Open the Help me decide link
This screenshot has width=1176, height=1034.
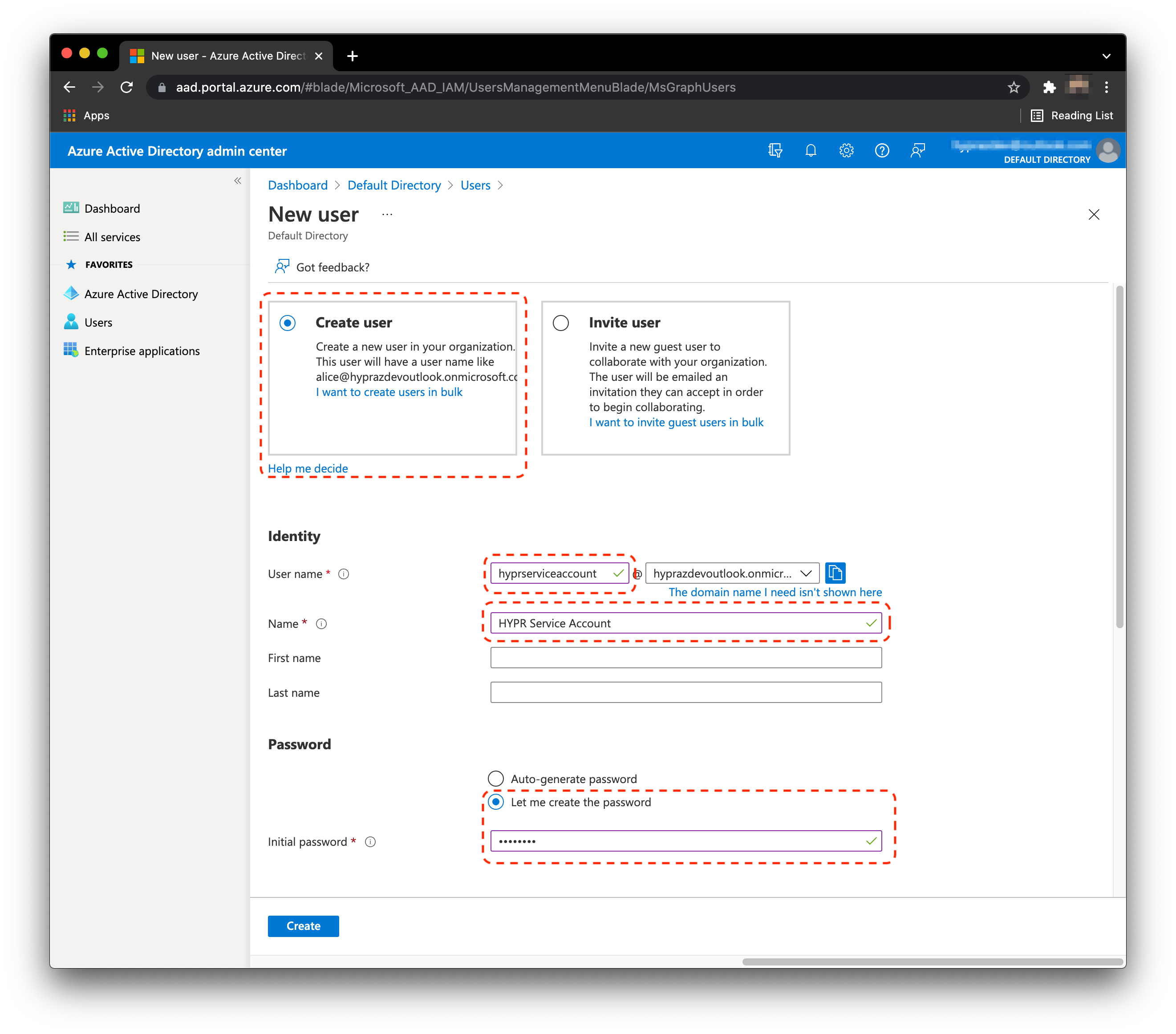pyautogui.click(x=308, y=468)
